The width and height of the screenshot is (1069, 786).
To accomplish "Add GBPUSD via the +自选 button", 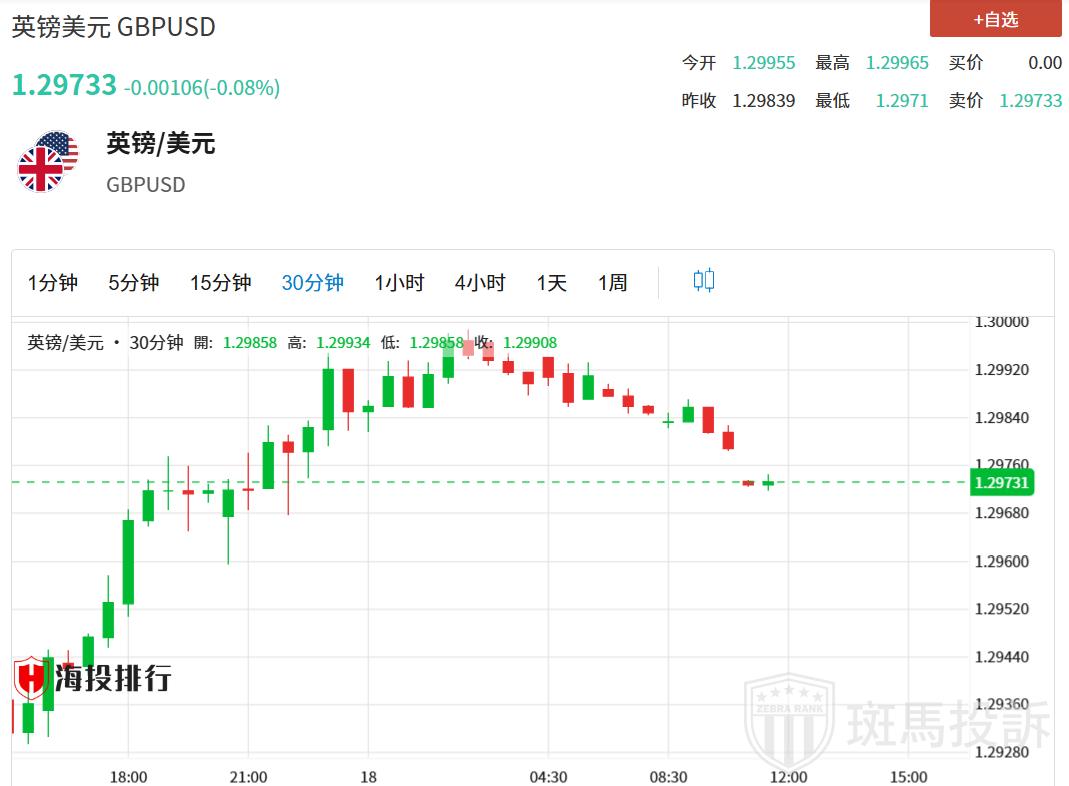I will pos(995,19).
